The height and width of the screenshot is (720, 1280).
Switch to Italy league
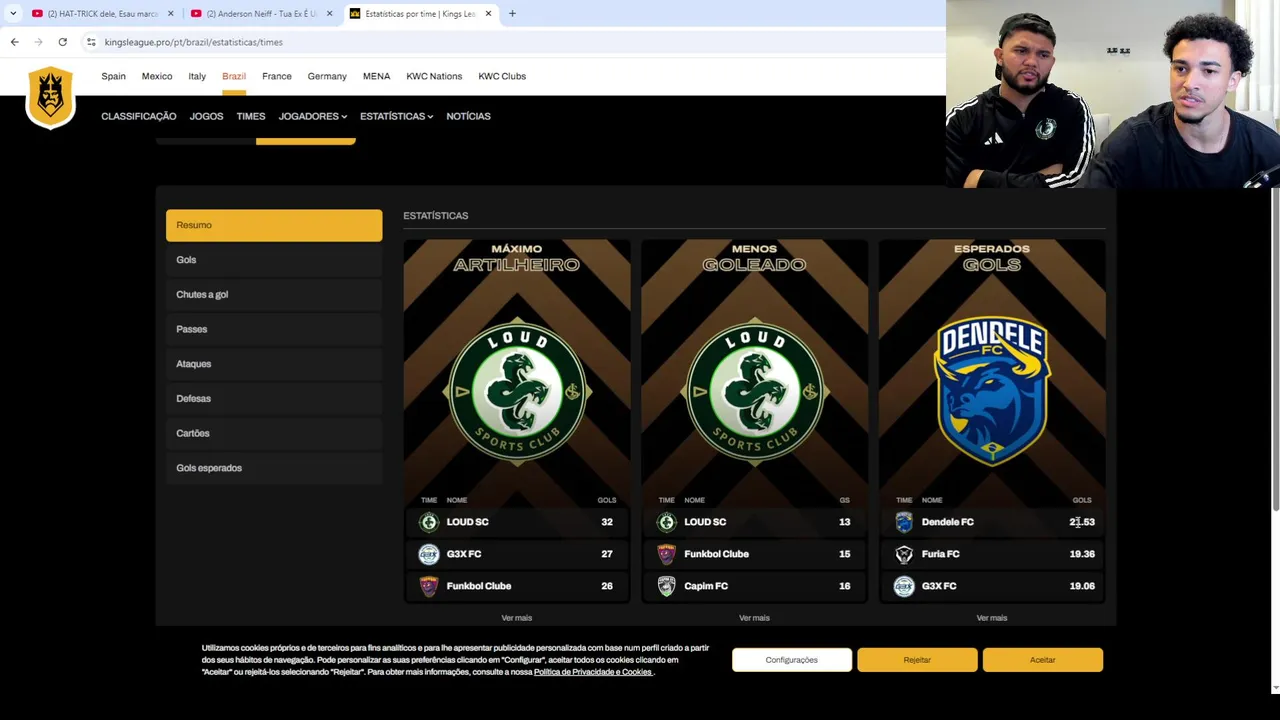coord(197,76)
